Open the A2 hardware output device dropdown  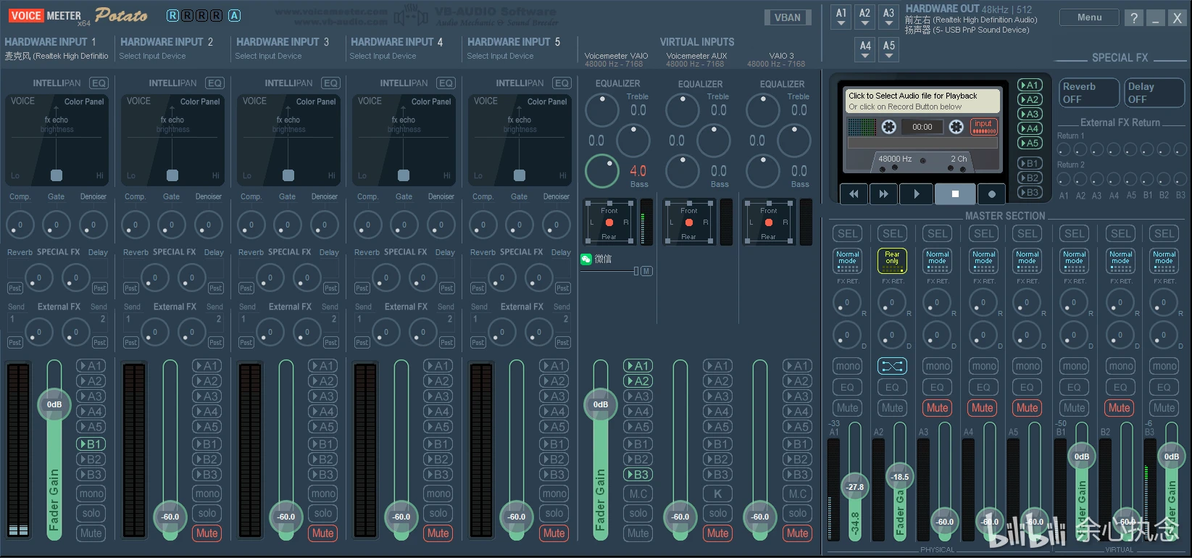865,17
